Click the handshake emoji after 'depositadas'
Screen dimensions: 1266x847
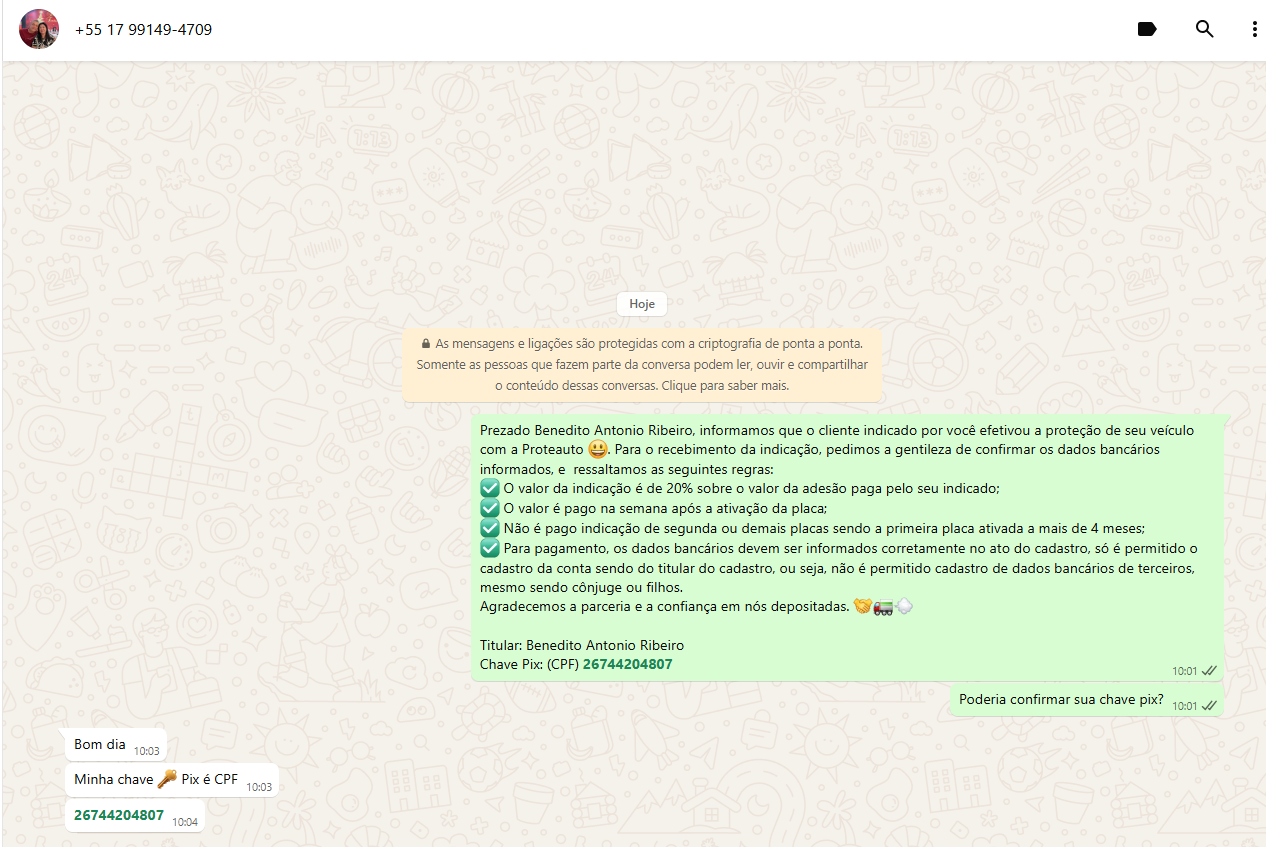[x=862, y=606]
